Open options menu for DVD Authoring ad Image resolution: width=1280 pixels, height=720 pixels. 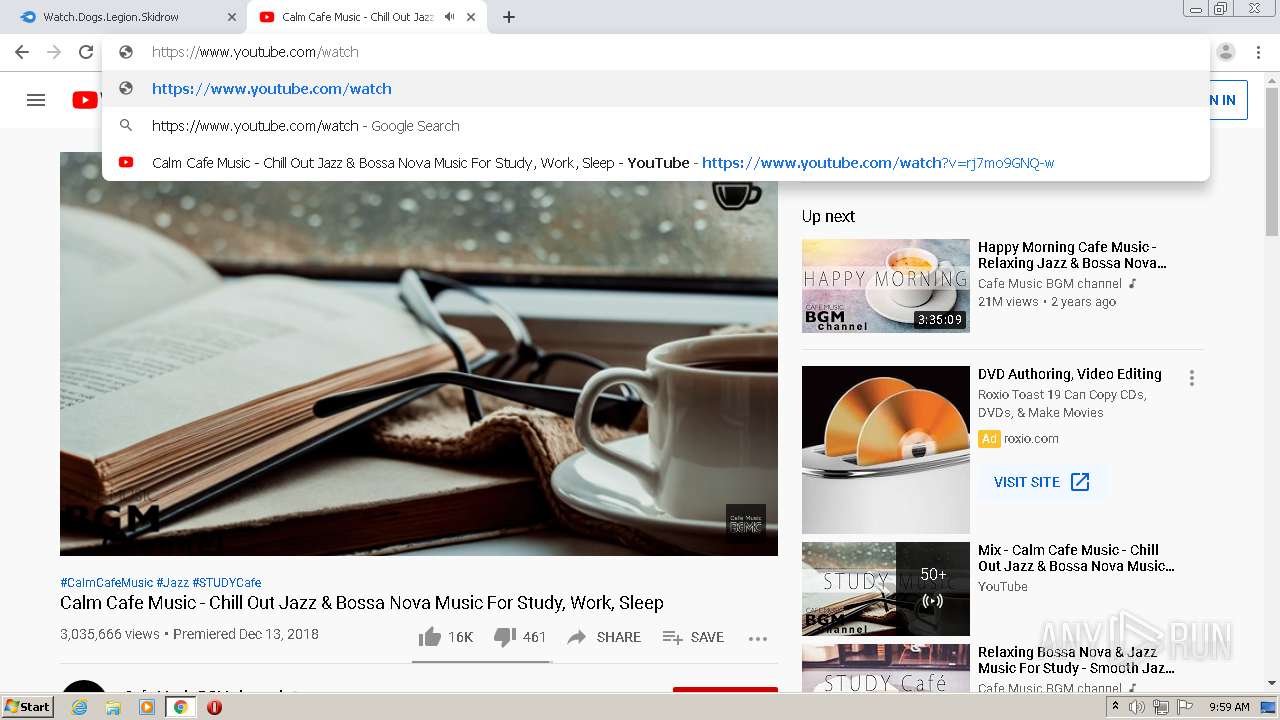1191,378
